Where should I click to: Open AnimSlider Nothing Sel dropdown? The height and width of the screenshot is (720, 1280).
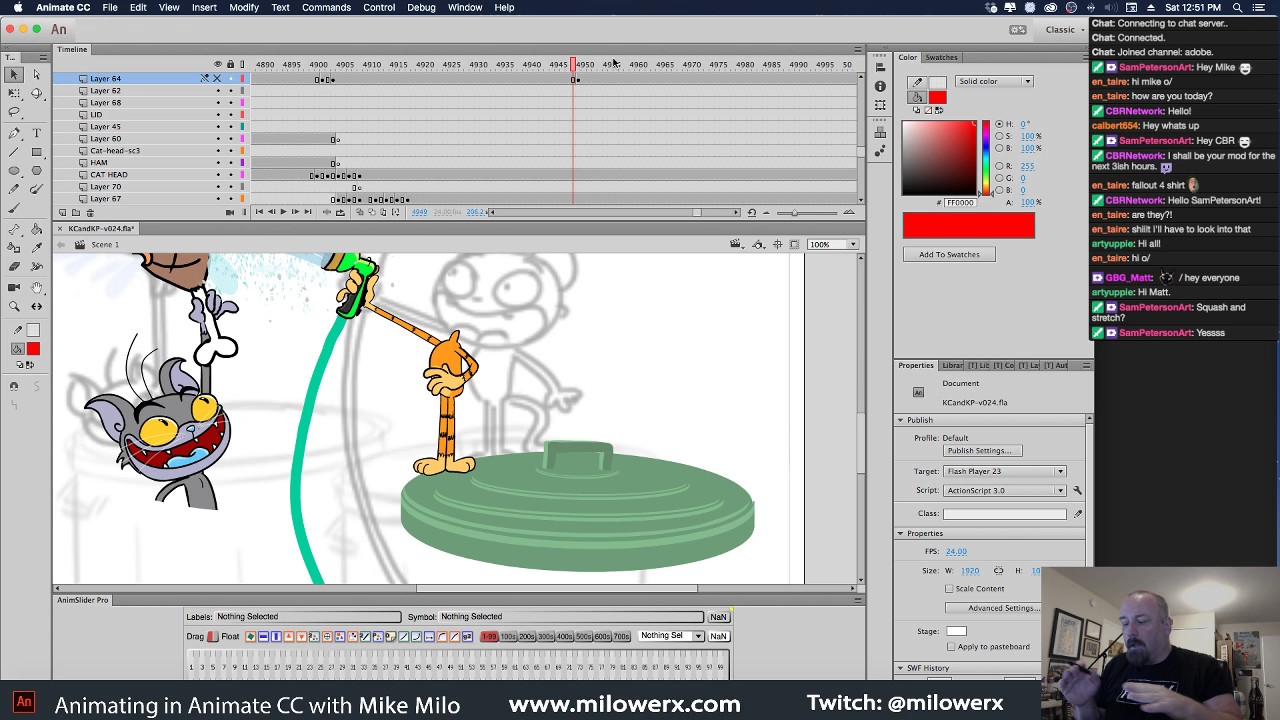pos(671,636)
